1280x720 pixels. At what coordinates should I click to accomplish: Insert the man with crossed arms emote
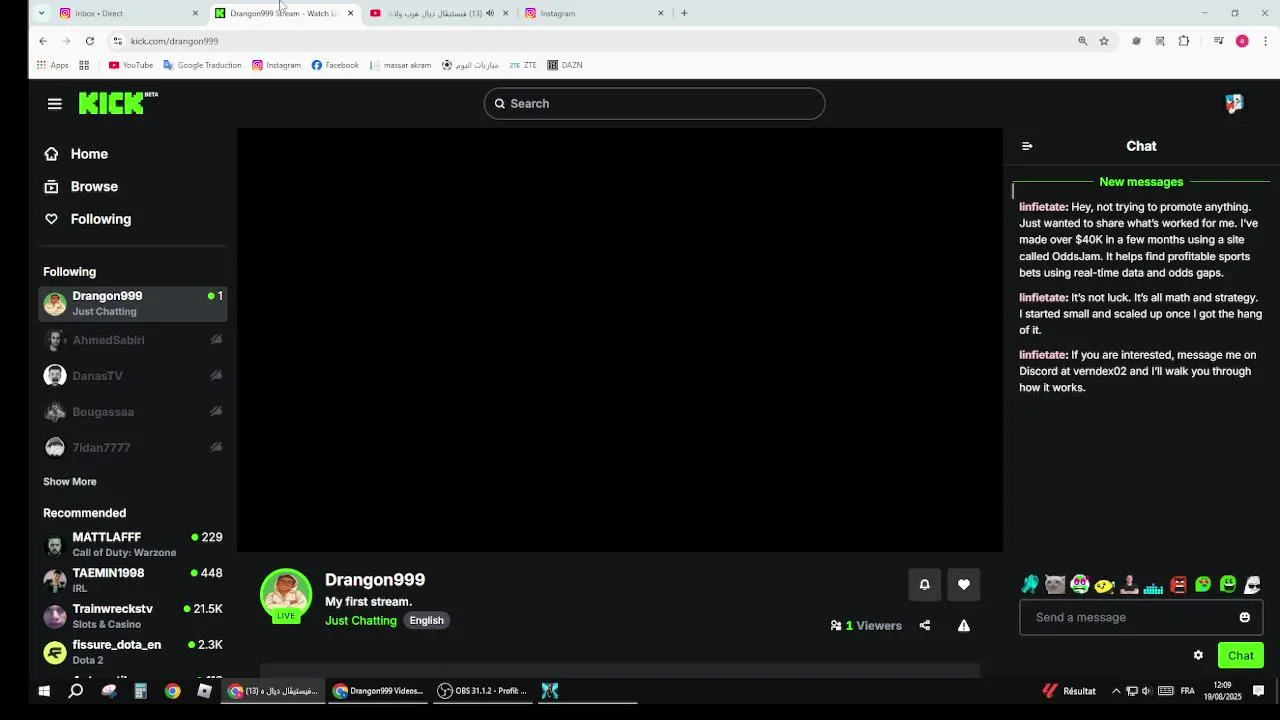[x=1129, y=585]
